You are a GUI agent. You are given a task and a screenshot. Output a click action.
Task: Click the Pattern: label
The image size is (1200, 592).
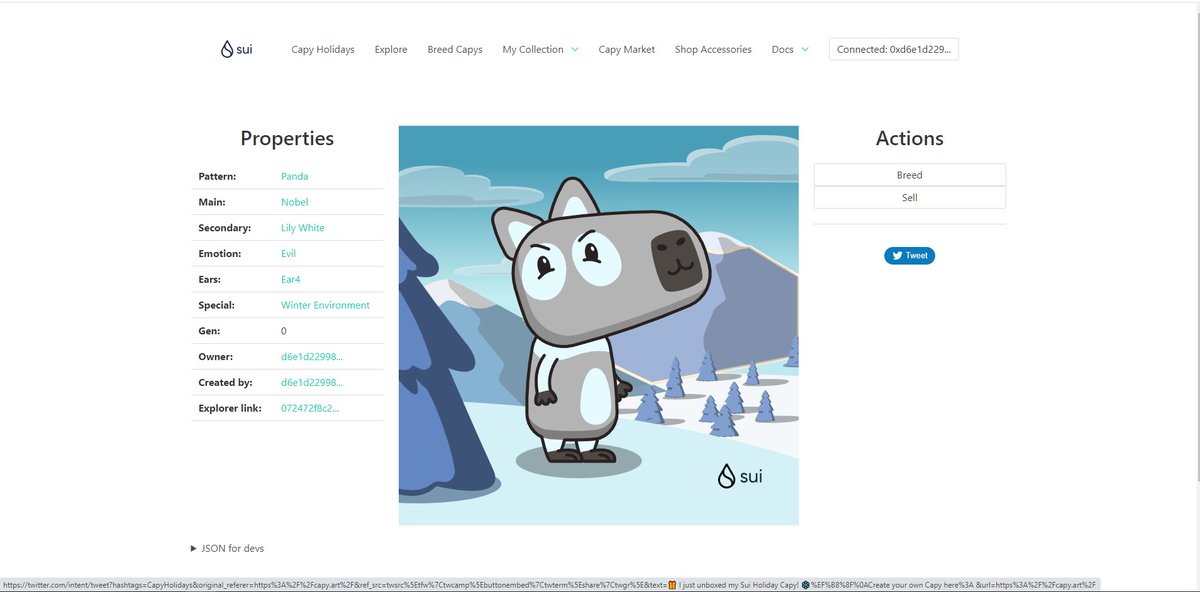217,176
